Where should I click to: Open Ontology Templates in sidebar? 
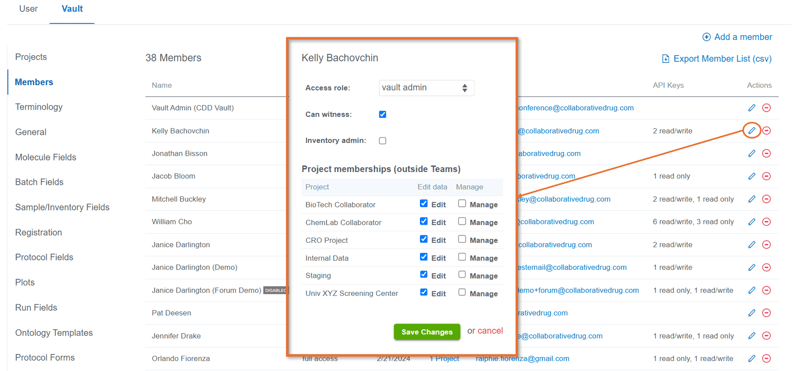(54, 333)
